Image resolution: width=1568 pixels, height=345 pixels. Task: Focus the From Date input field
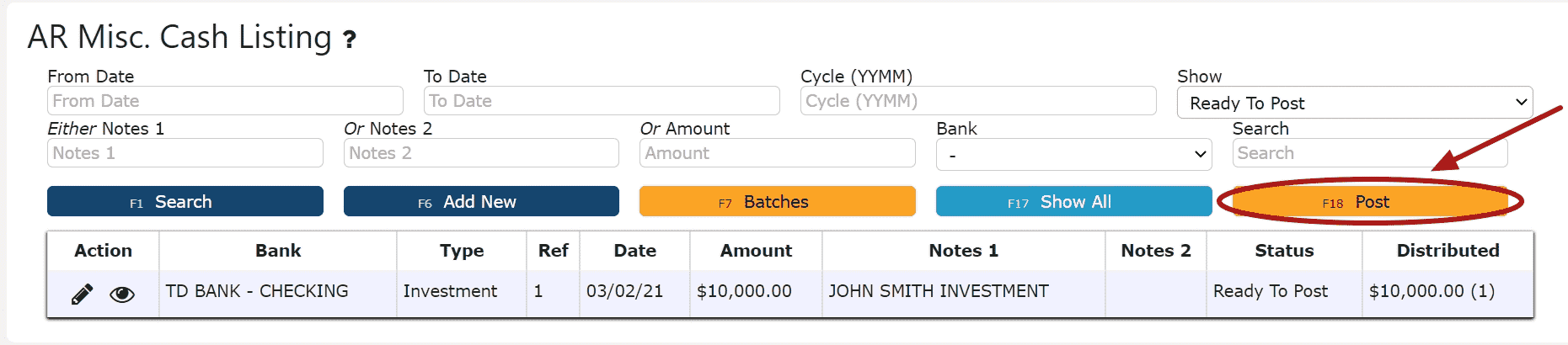(225, 101)
